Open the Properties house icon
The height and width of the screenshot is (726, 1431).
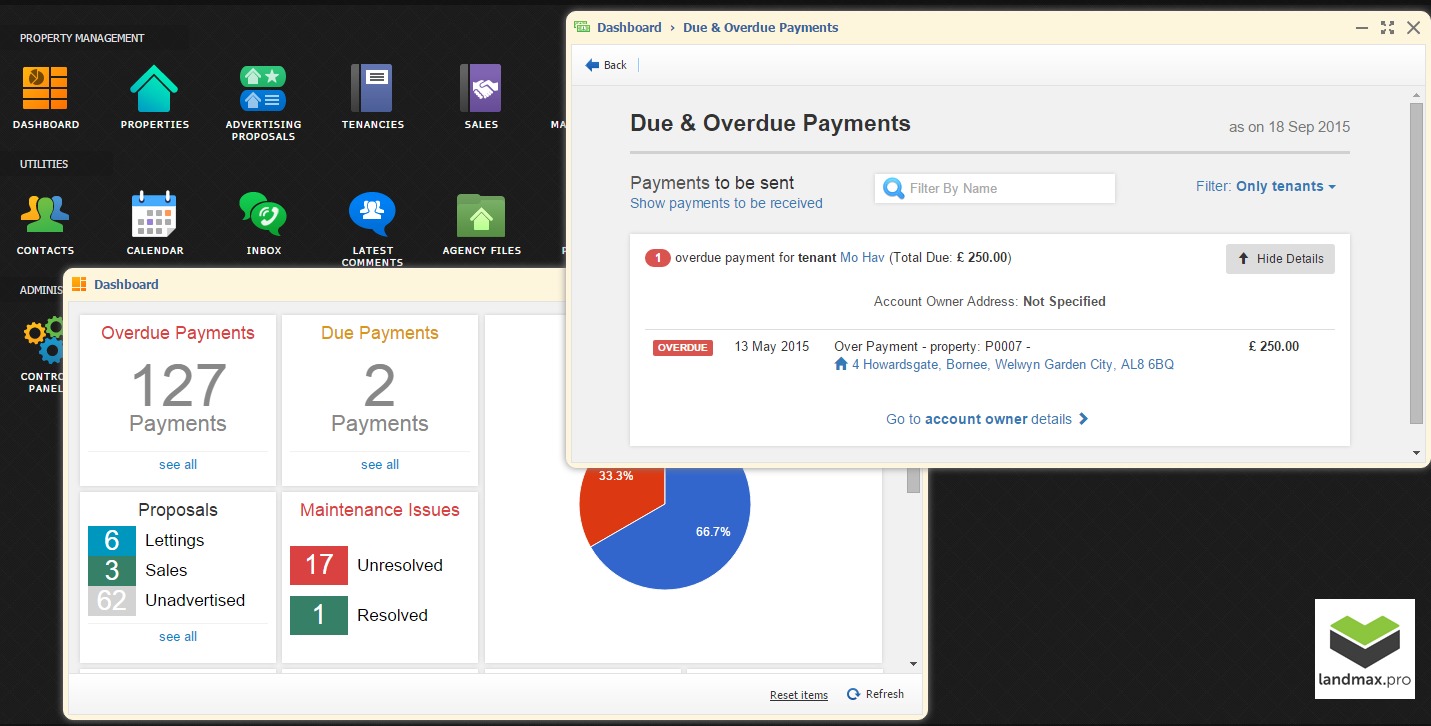[154, 89]
